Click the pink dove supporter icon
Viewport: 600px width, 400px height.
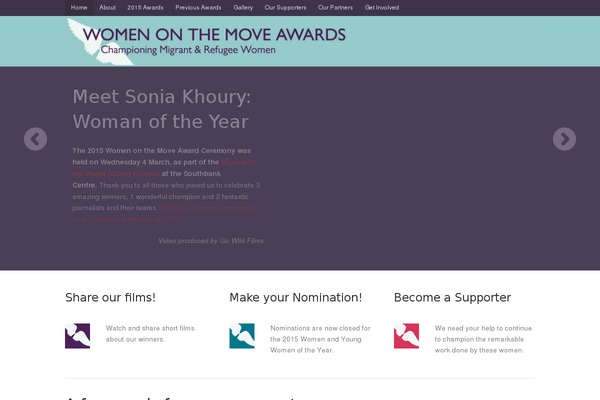[406, 336]
